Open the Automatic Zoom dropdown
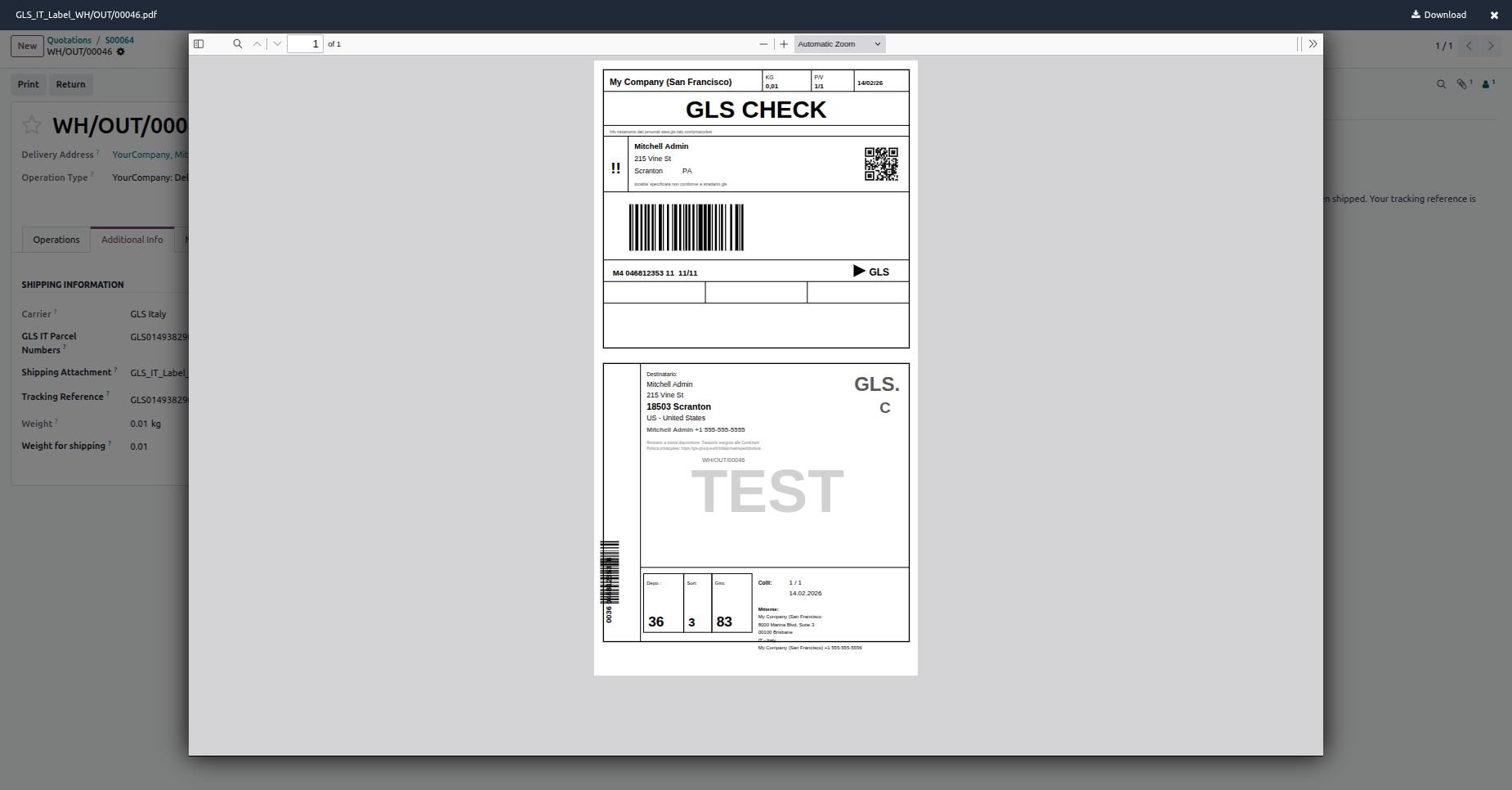1512x790 pixels. tap(839, 44)
